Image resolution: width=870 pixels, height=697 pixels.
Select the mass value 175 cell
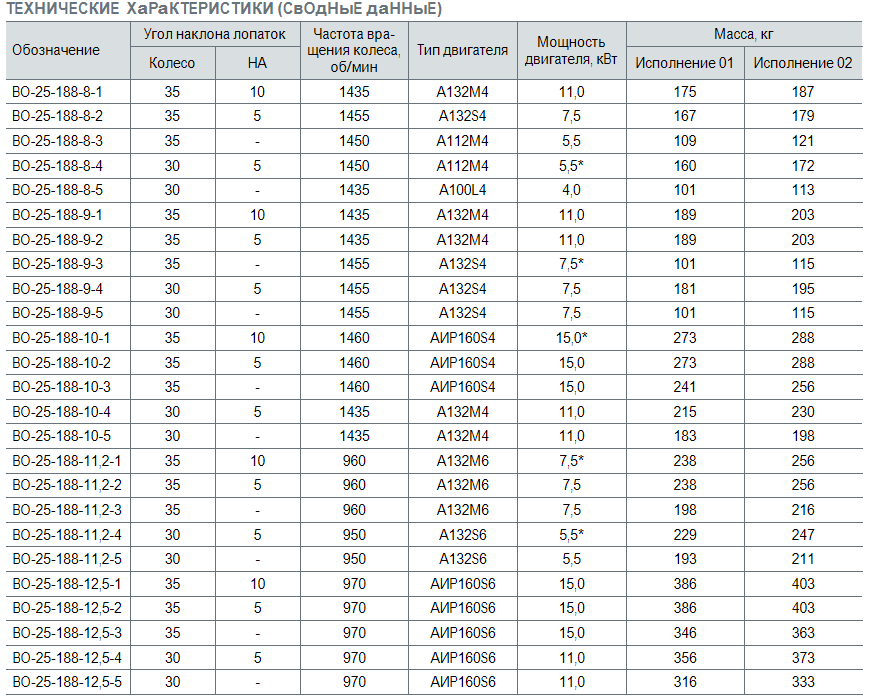pos(684,92)
